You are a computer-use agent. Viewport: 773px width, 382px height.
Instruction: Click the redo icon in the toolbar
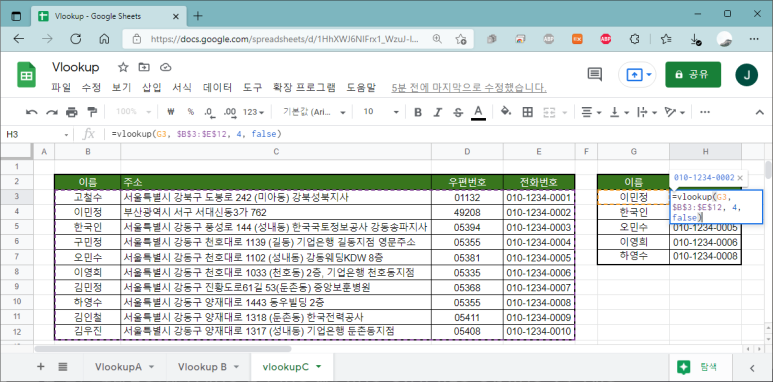tap(52, 112)
